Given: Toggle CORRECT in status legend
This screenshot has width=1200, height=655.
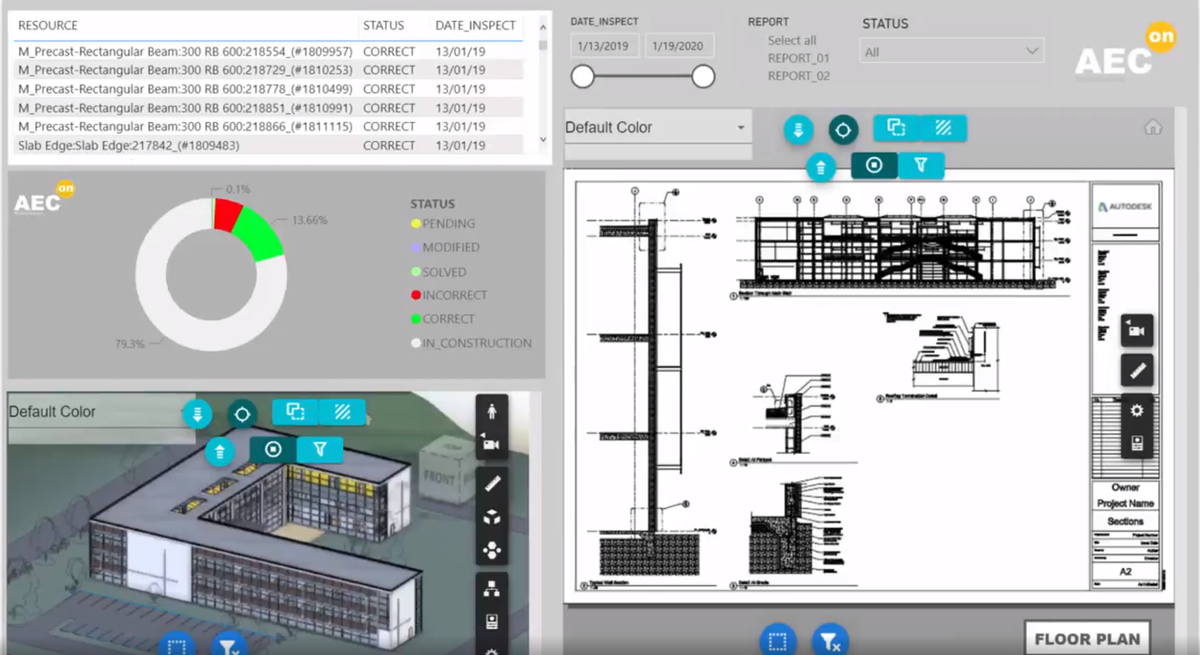Looking at the screenshot, I should tap(443, 319).
